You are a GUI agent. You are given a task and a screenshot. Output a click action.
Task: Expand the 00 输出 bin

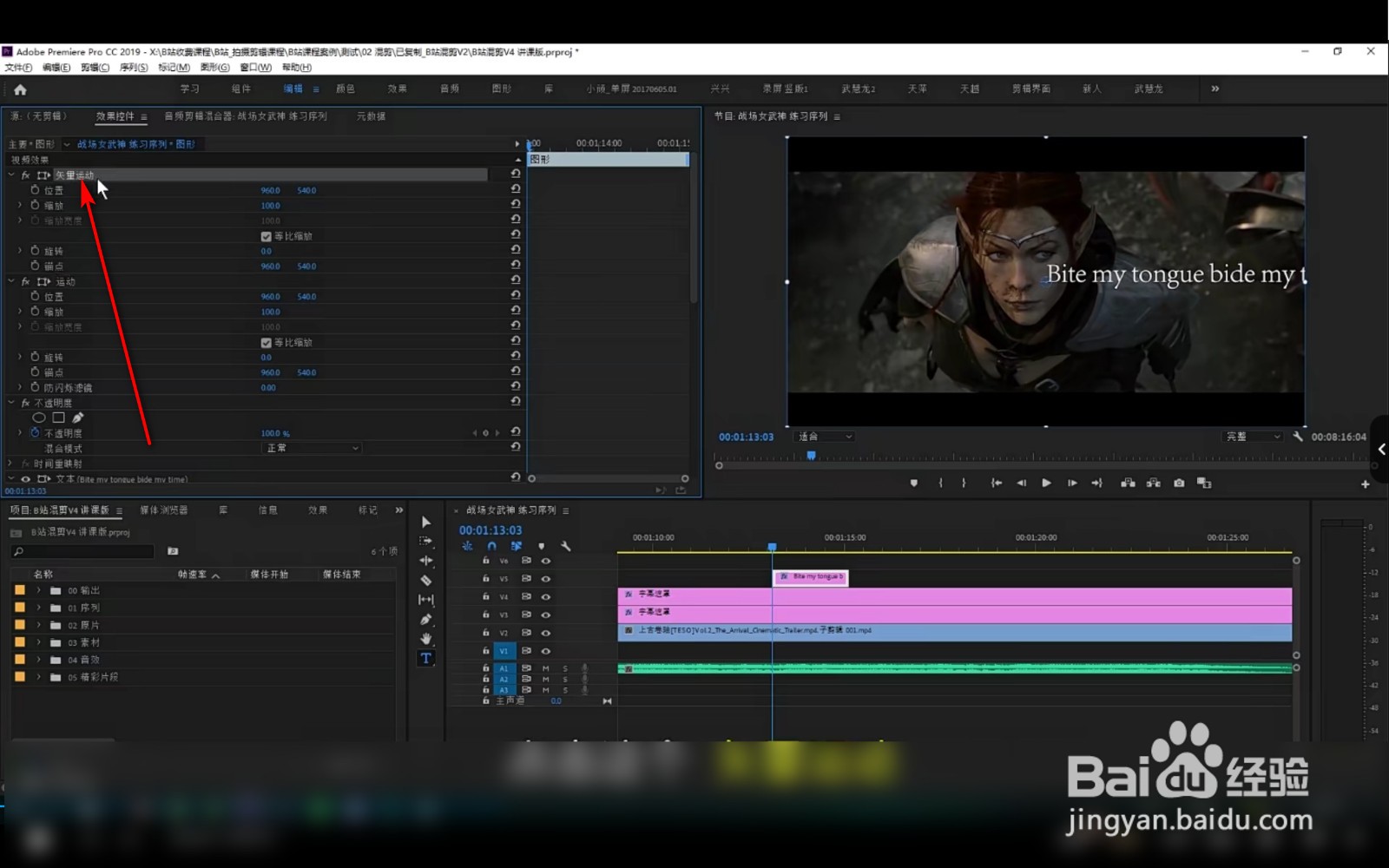38,590
